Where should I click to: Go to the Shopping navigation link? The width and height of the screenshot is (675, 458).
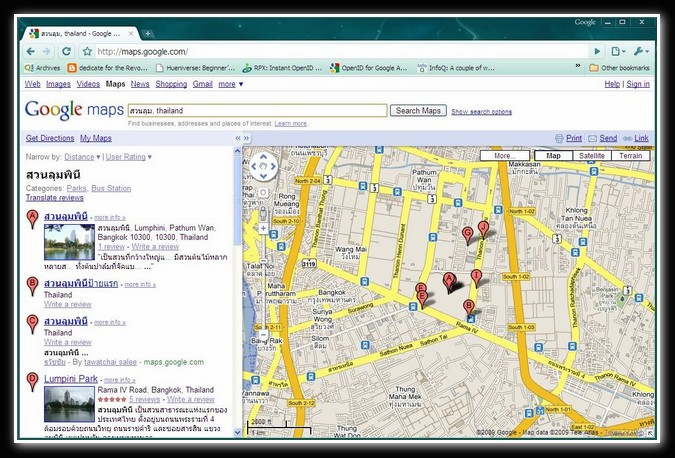tap(171, 84)
